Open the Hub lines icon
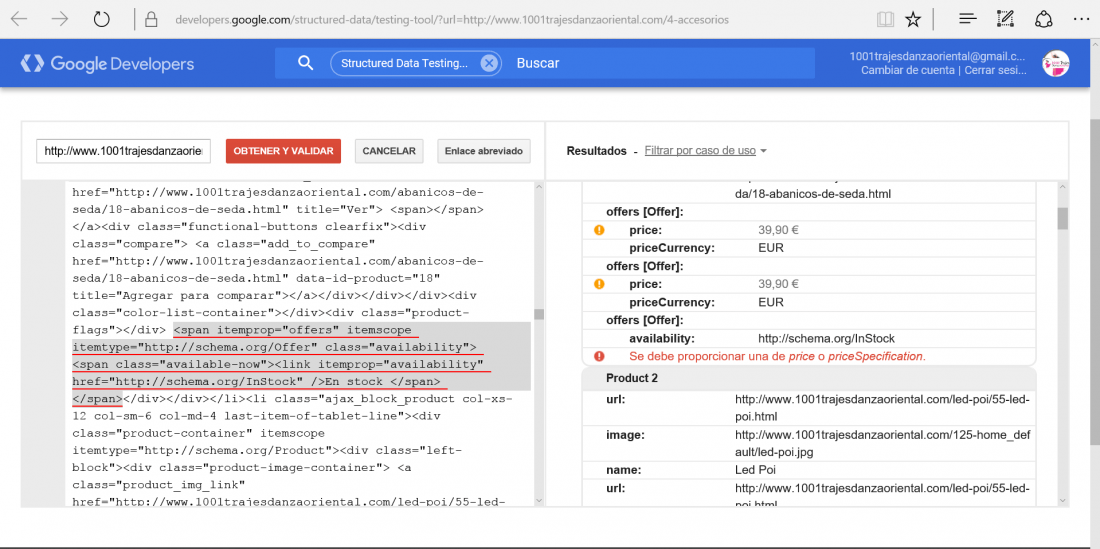Image resolution: width=1100 pixels, height=549 pixels. pyautogui.click(x=967, y=20)
